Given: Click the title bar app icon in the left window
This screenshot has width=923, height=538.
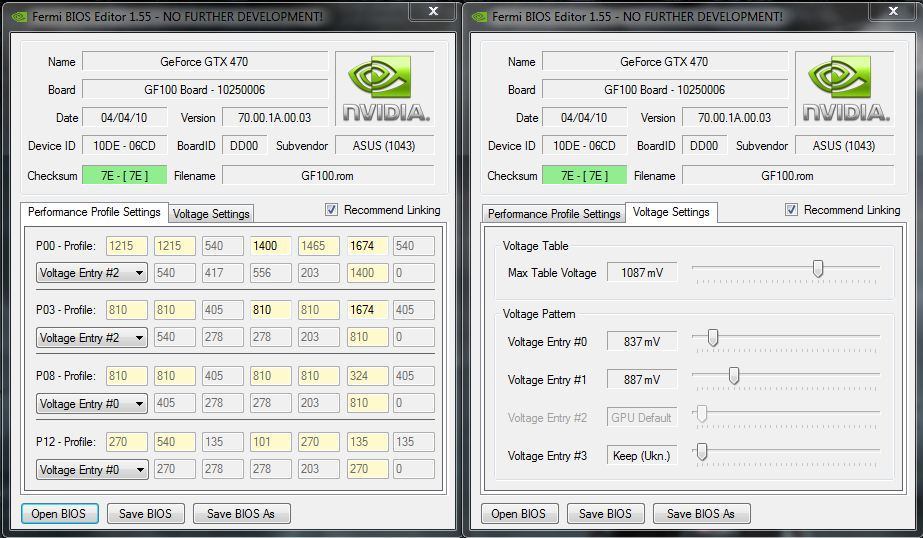Looking at the screenshot, I should pyautogui.click(x=19, y=17).
